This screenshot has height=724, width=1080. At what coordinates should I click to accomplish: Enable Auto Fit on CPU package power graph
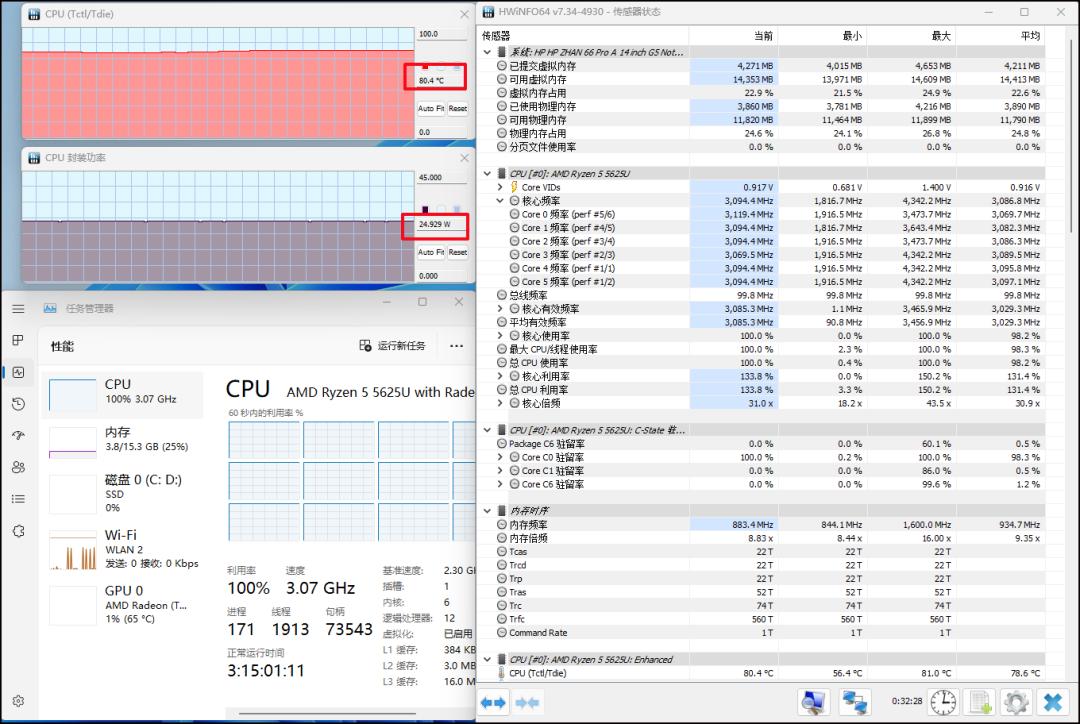432,251
